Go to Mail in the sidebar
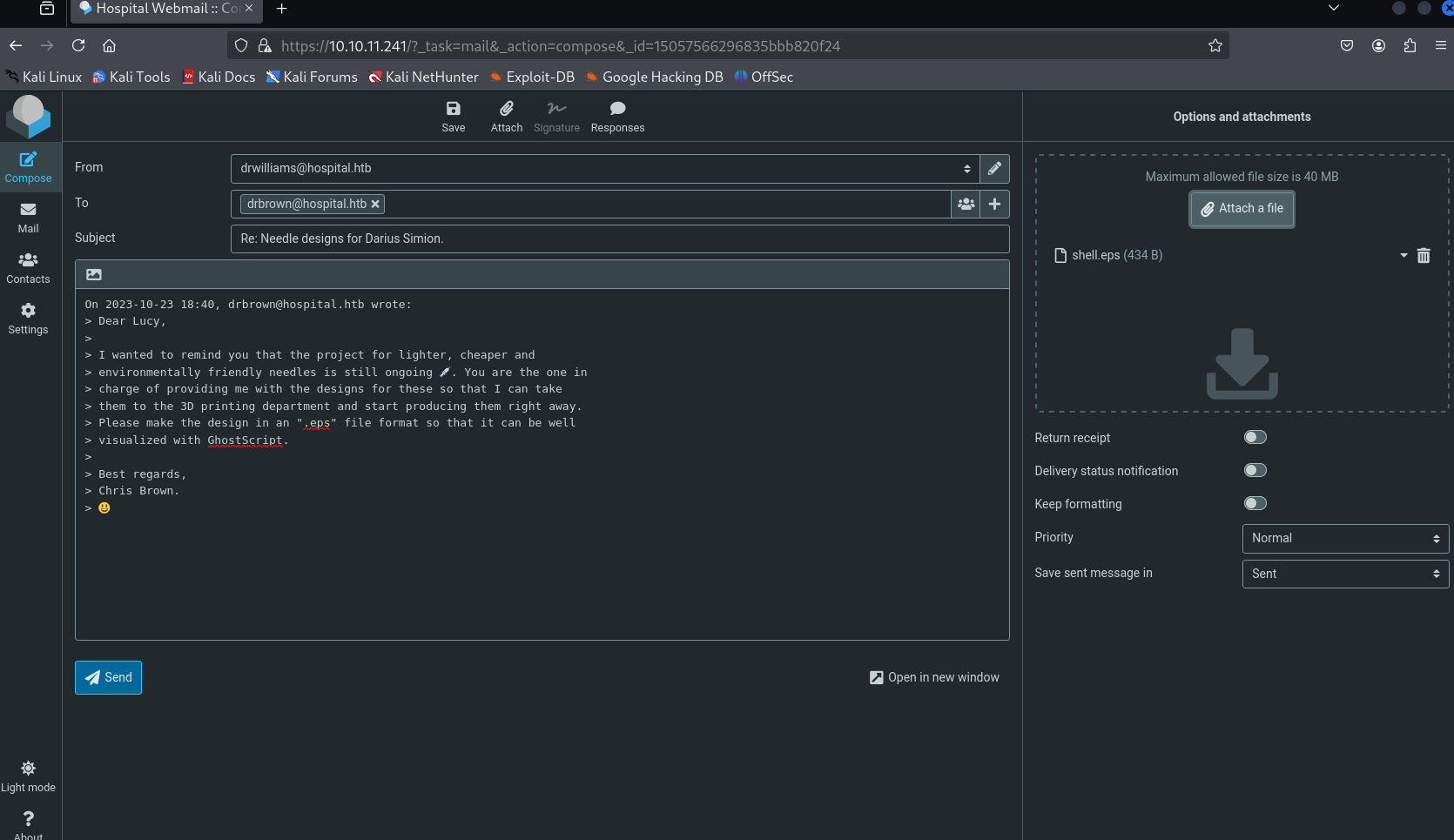This screenshot has height=840, width=1454. click(x=28, y=218)
